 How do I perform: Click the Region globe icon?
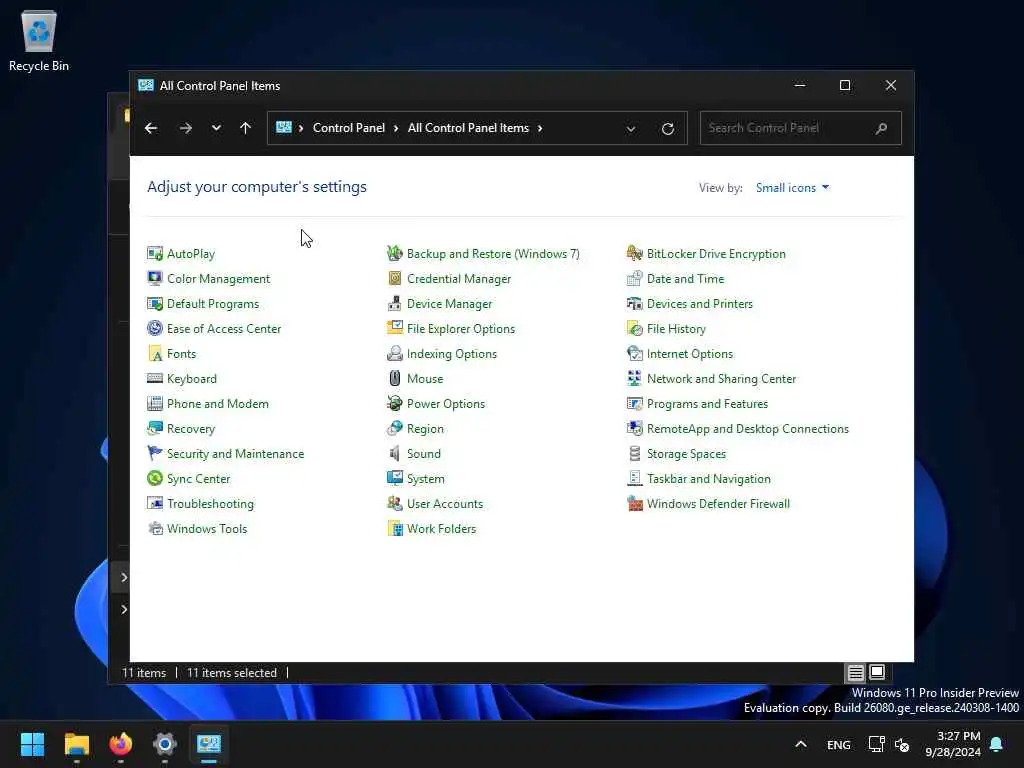(394, 428)
